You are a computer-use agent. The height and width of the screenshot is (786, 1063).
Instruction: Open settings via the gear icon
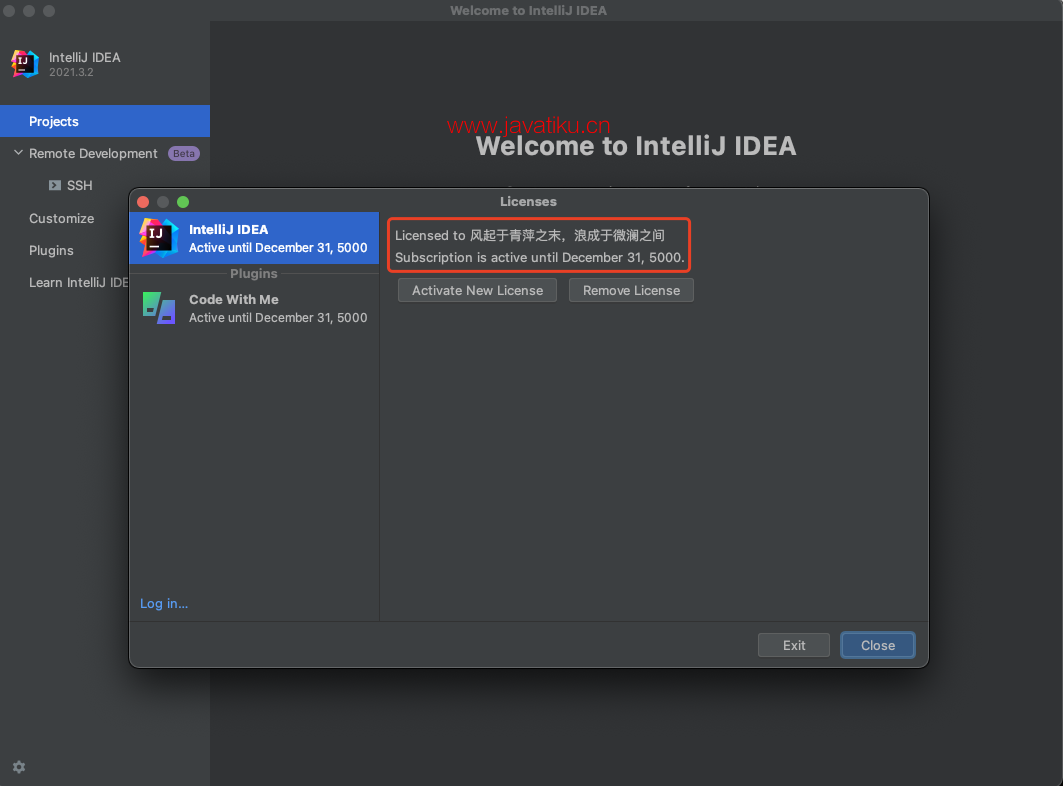[x=19, y=767]
